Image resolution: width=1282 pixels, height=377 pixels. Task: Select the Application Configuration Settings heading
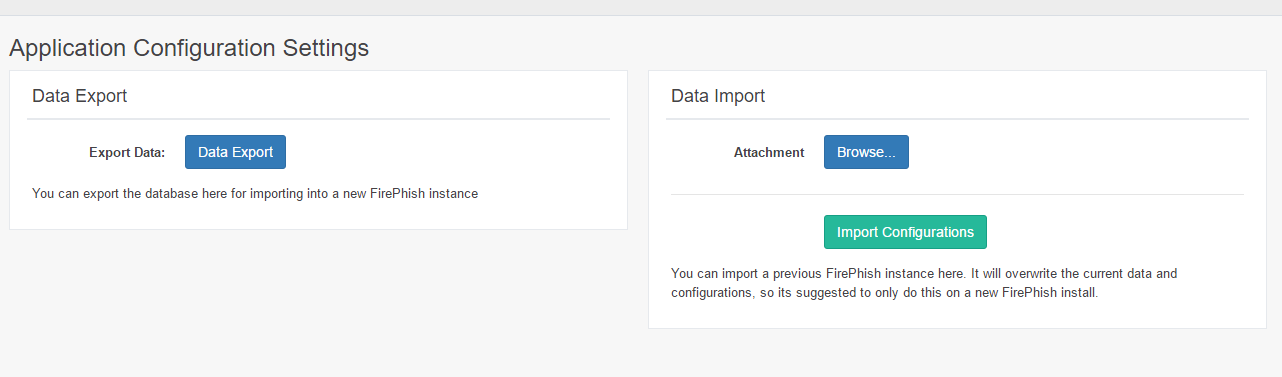(189, 47)
